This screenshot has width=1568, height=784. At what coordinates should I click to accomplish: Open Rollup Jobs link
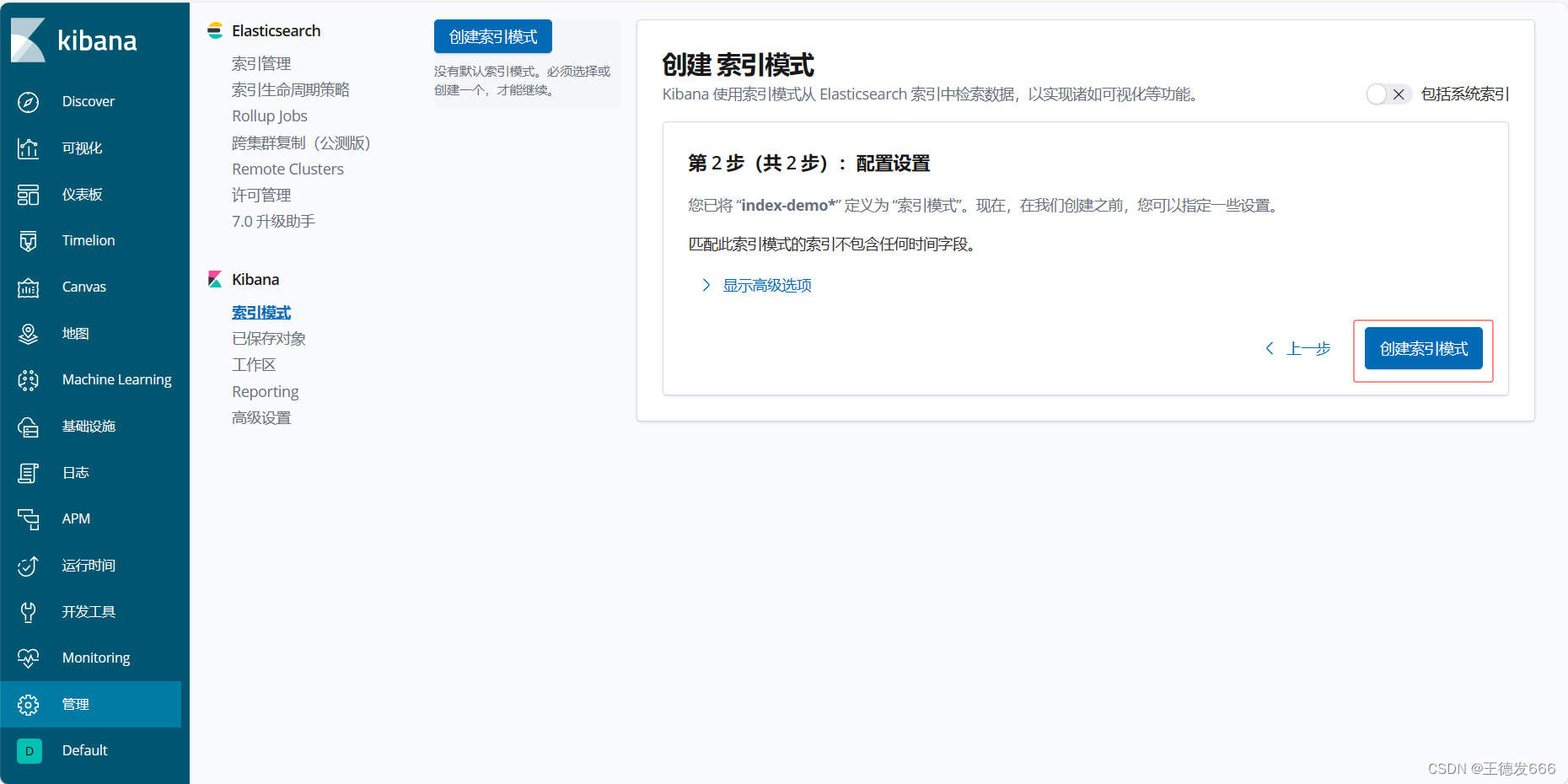[x=270, y=115]
